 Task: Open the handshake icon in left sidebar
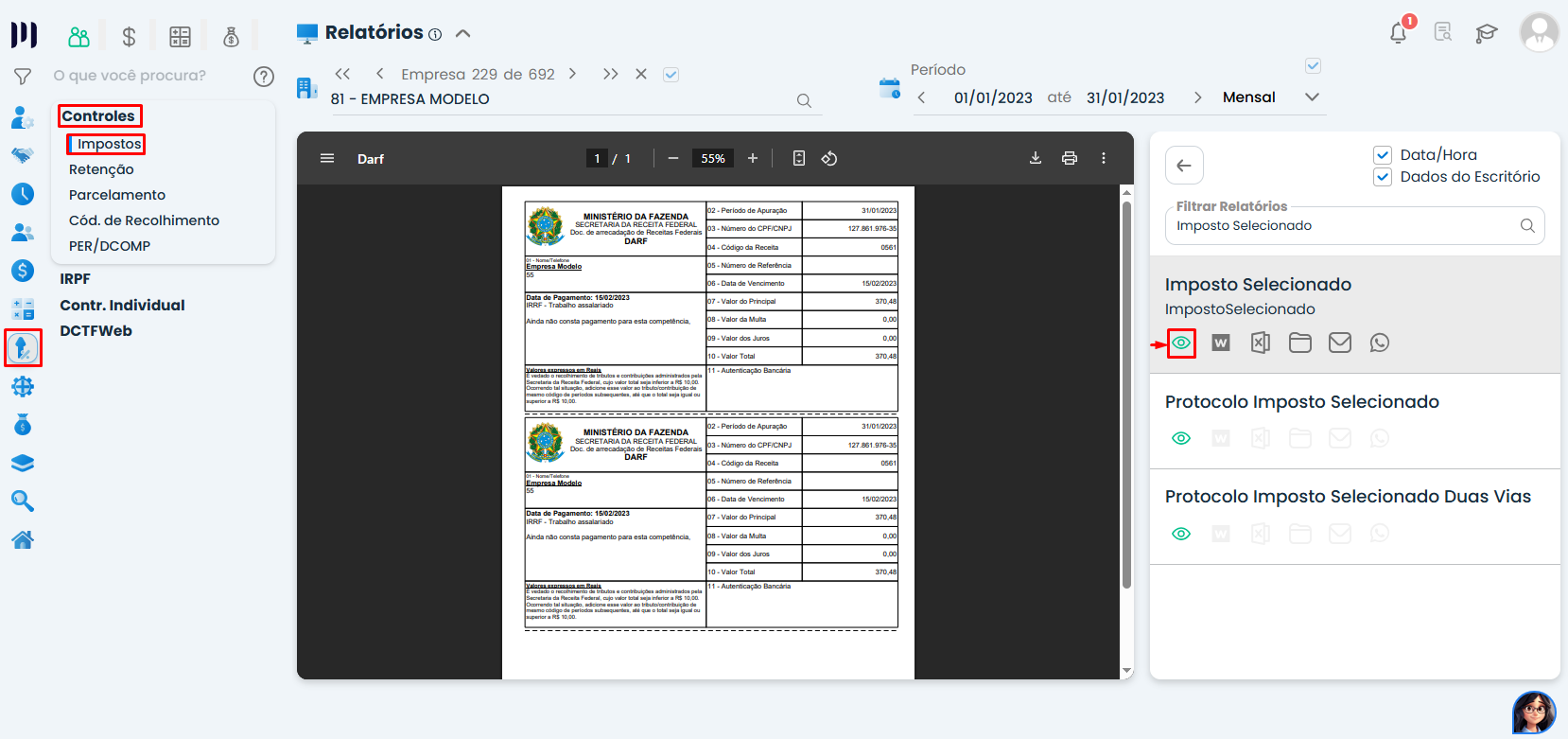click(23, 154)
